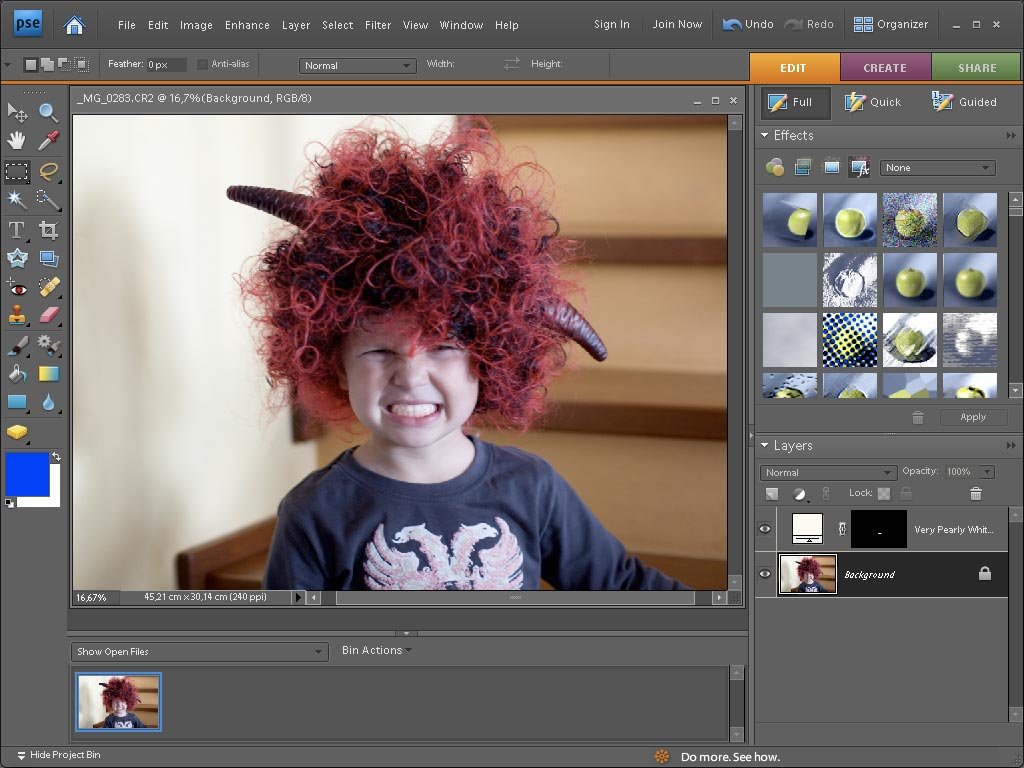Open the Enhance menu
Viewport: 1024px width, 768px height.
point(247,24)
